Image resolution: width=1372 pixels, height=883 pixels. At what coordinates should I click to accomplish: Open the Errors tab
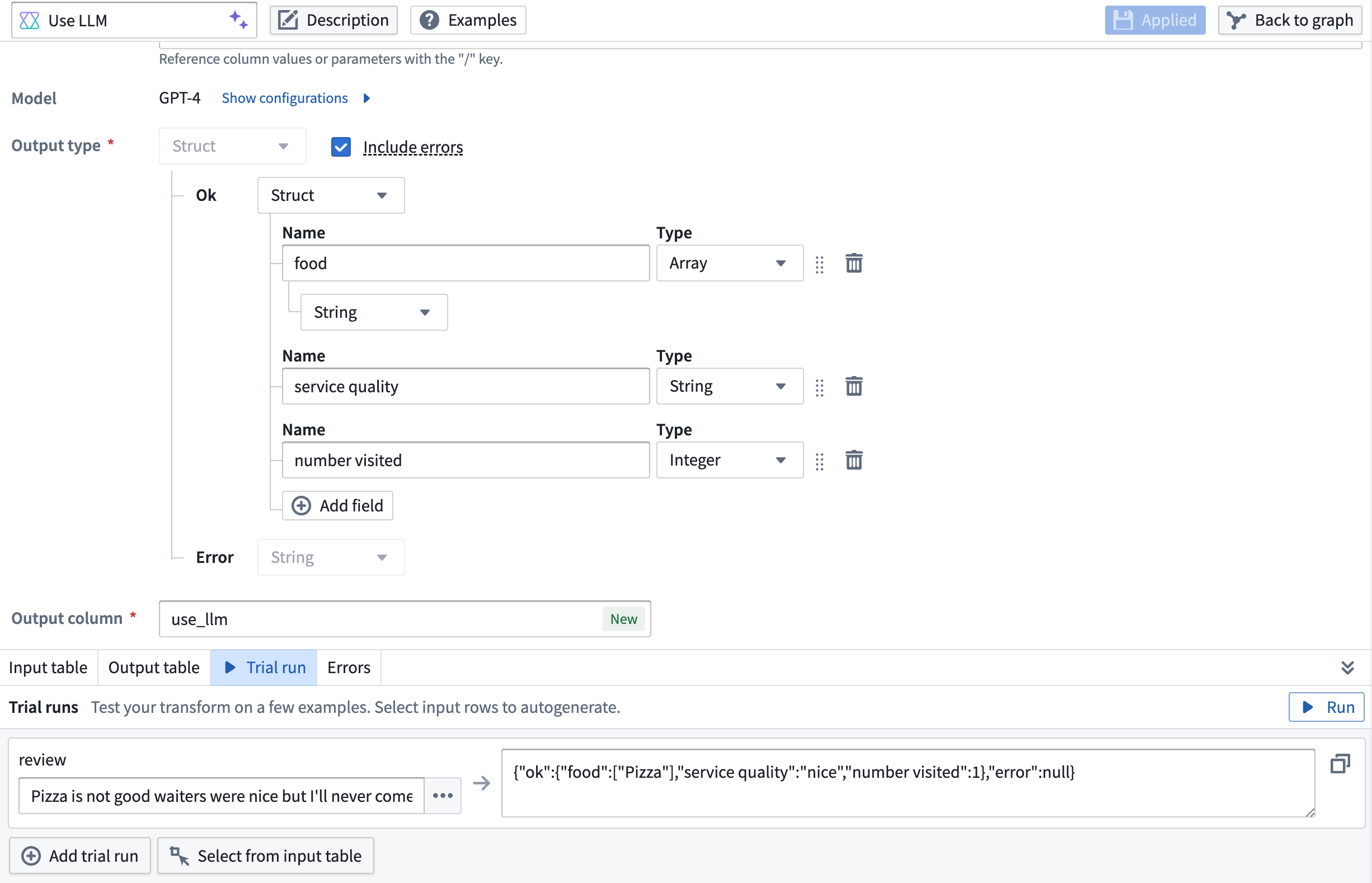[x=349, y=668]
